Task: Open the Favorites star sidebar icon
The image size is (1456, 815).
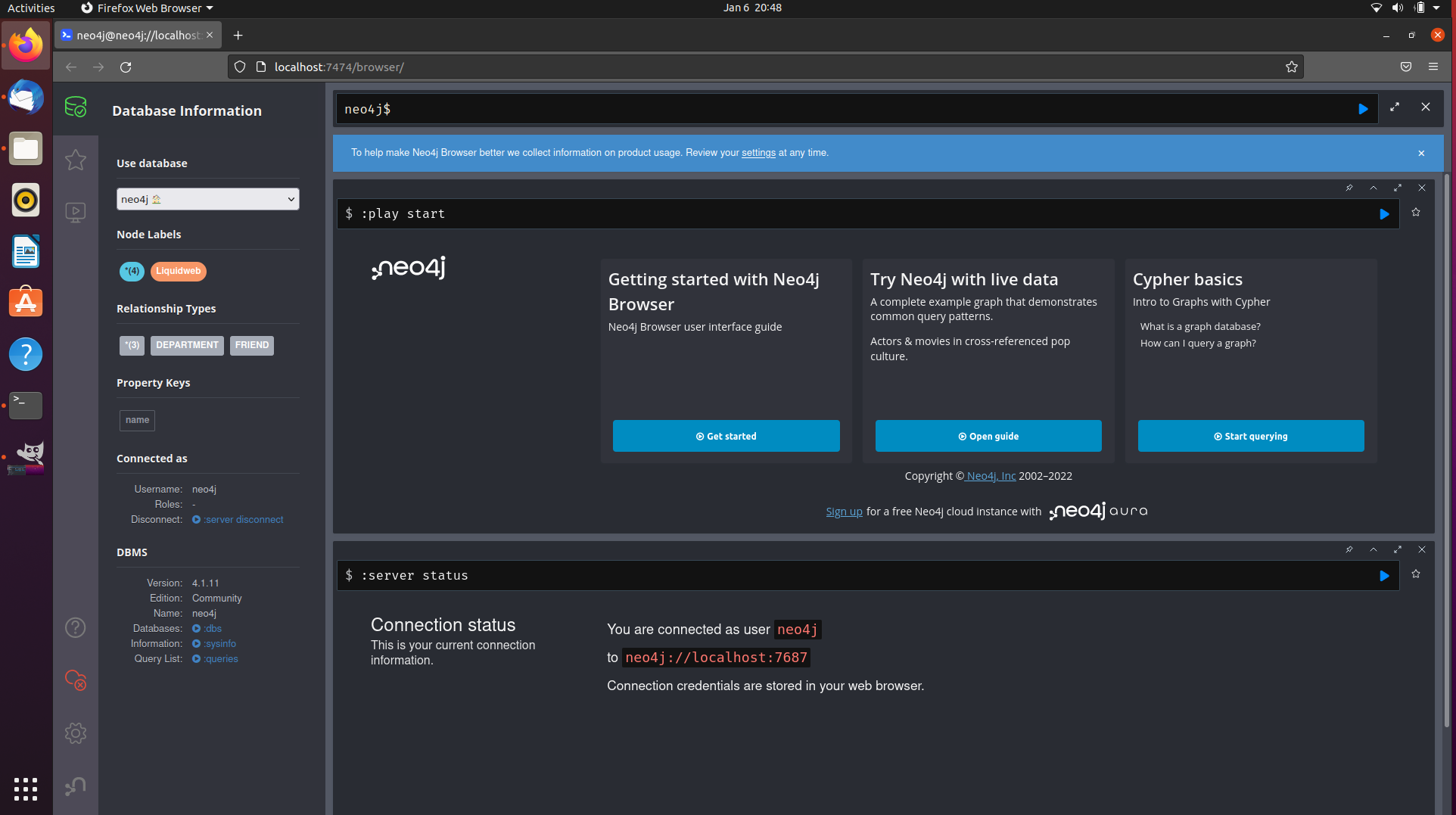Action: tap(76, 160)
